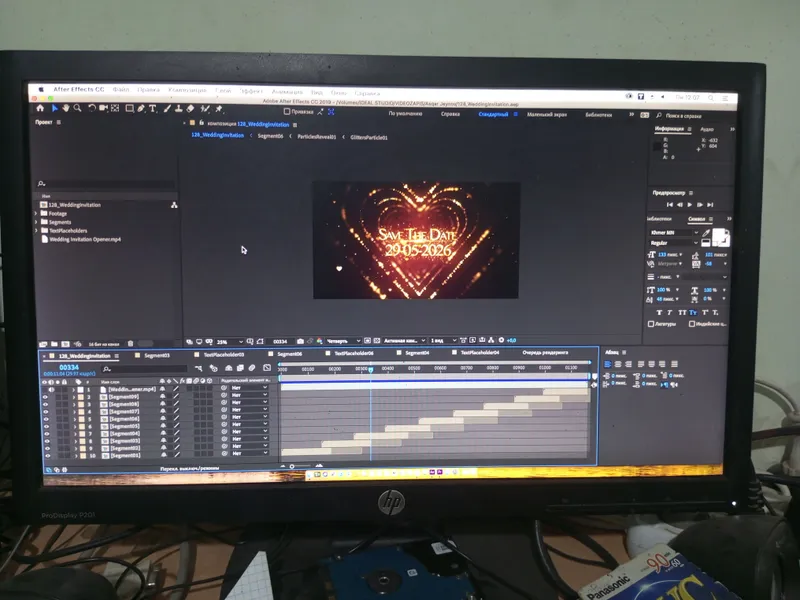Screen dimensions: 800x600
Task: Enable the Привязка snapping checkbox
Action: (287, 111)
